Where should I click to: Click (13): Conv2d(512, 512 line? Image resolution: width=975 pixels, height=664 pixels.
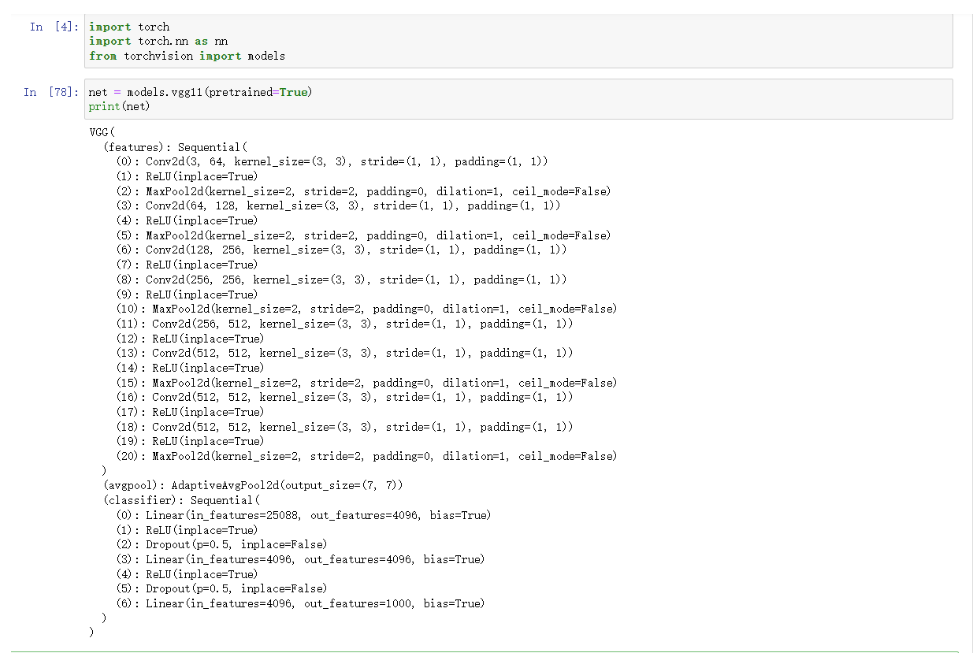[x=344, y=353]
